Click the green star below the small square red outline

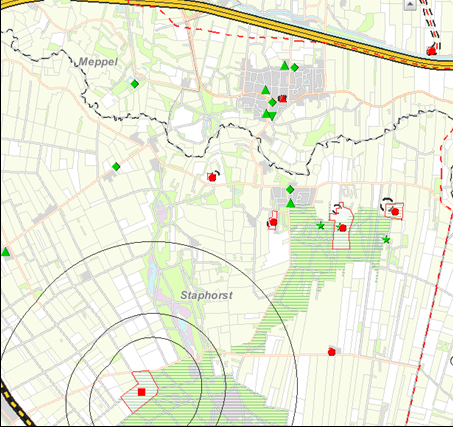click(386, 239)
